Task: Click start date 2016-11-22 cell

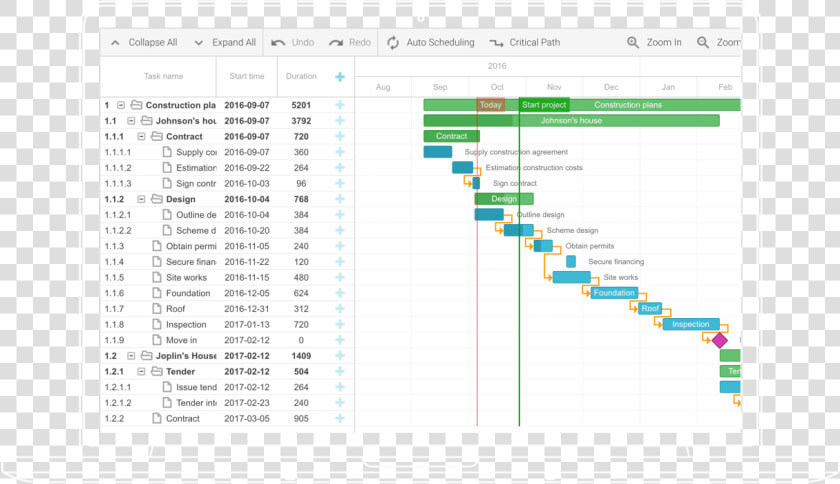Action: pyautogui.click(x=247, y=262)
